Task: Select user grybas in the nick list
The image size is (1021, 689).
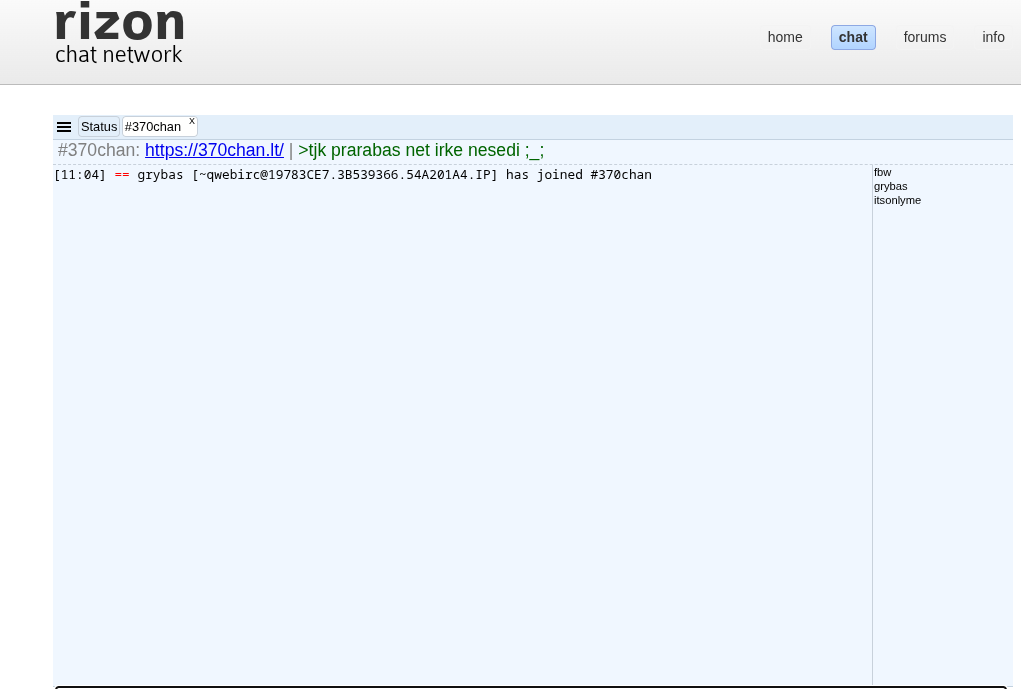Action: click(x=890, y=186)
